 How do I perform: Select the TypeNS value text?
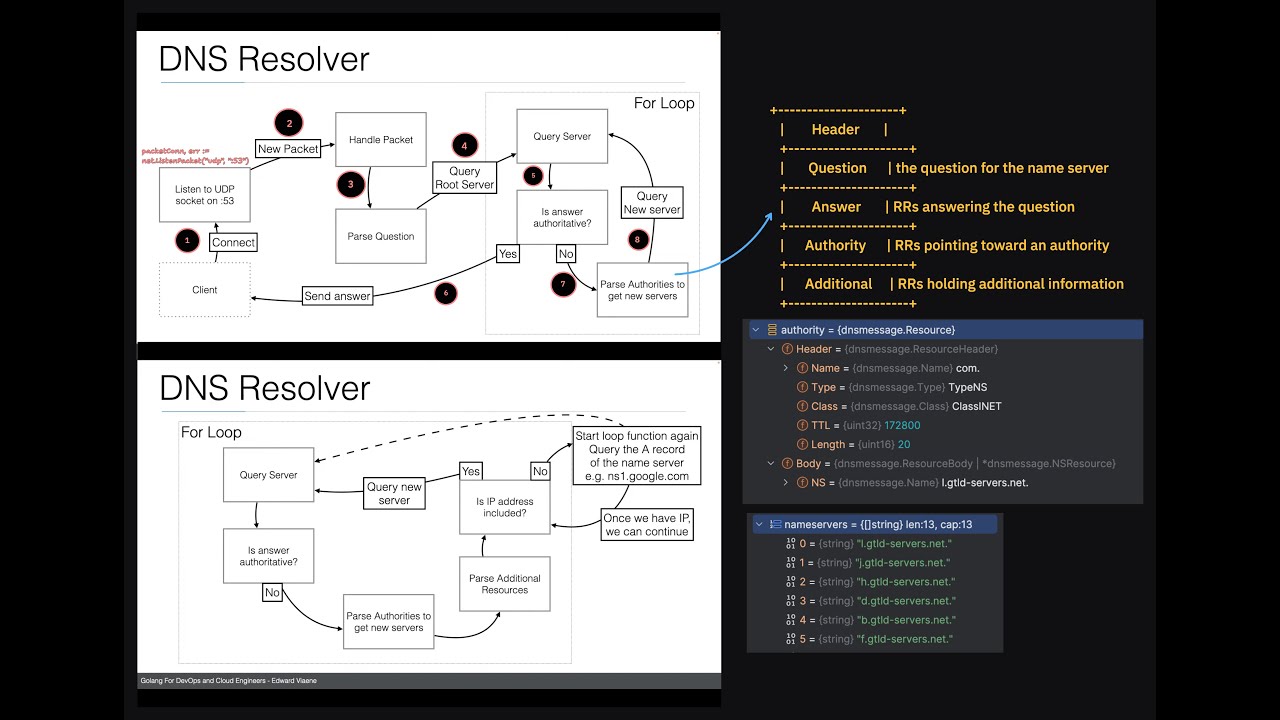click(968, 387)
